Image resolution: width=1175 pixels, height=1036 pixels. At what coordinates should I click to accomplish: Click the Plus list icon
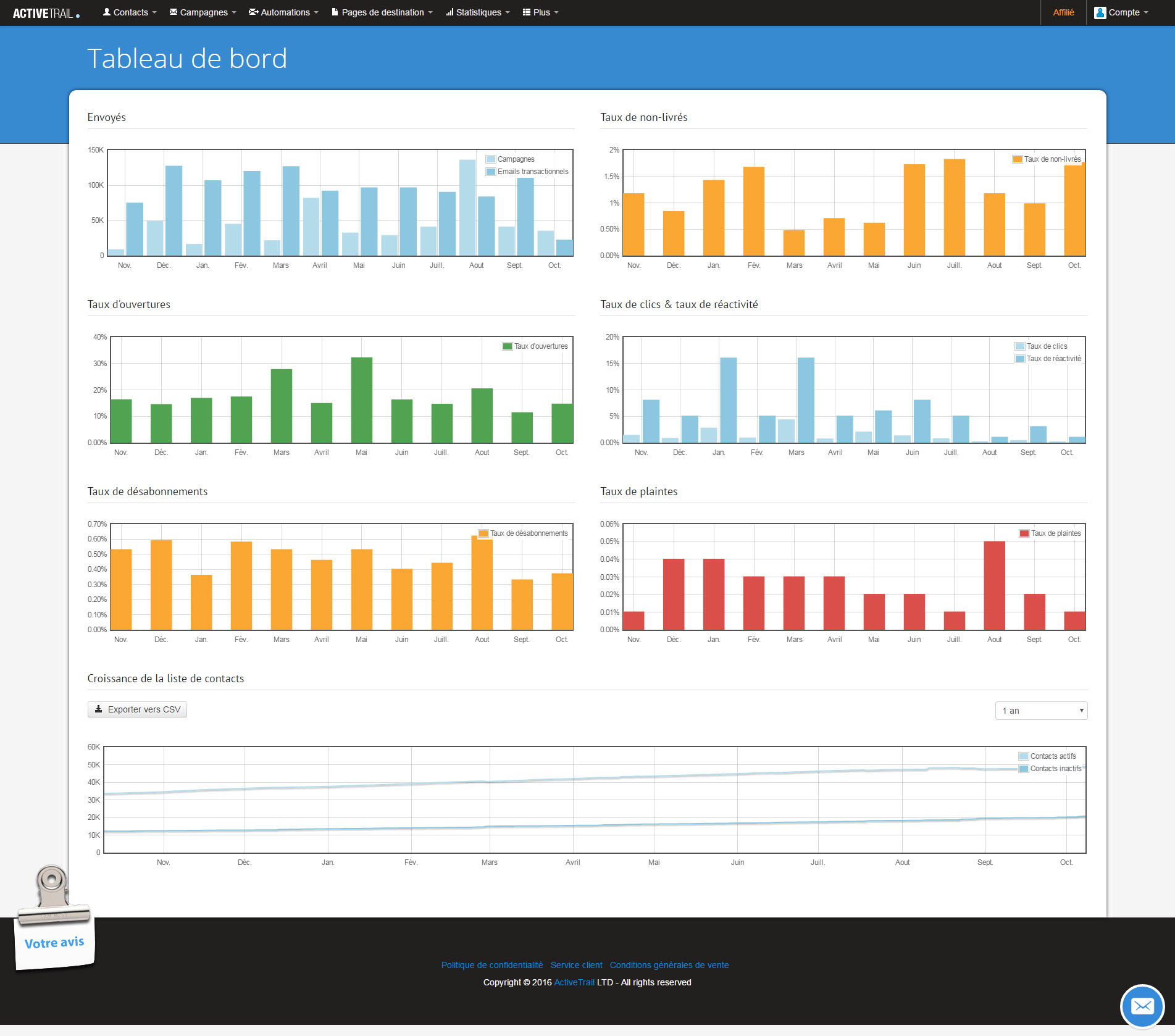pyautogui.click(x=527, y=12)
